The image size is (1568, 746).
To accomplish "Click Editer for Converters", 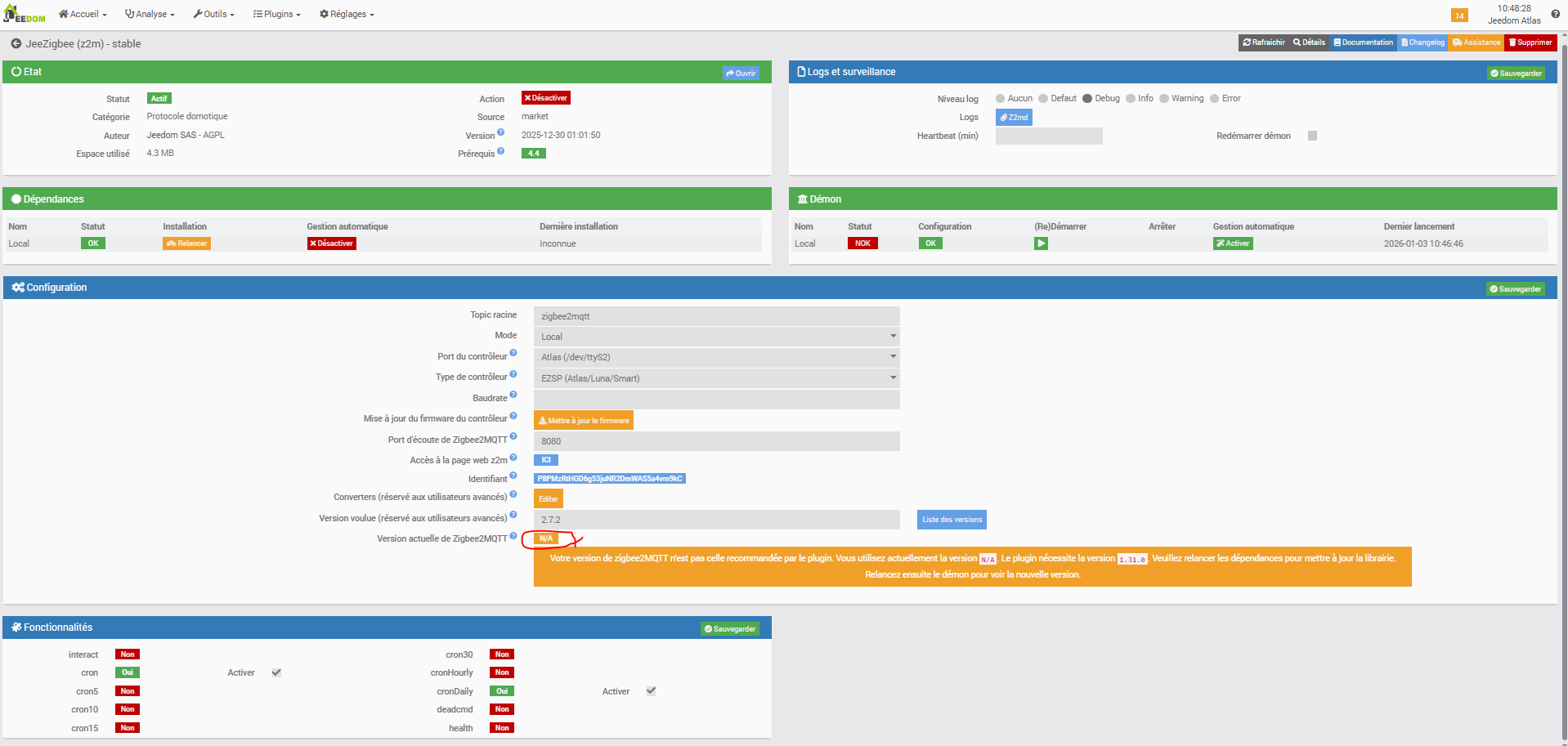I will click(549, 499).
